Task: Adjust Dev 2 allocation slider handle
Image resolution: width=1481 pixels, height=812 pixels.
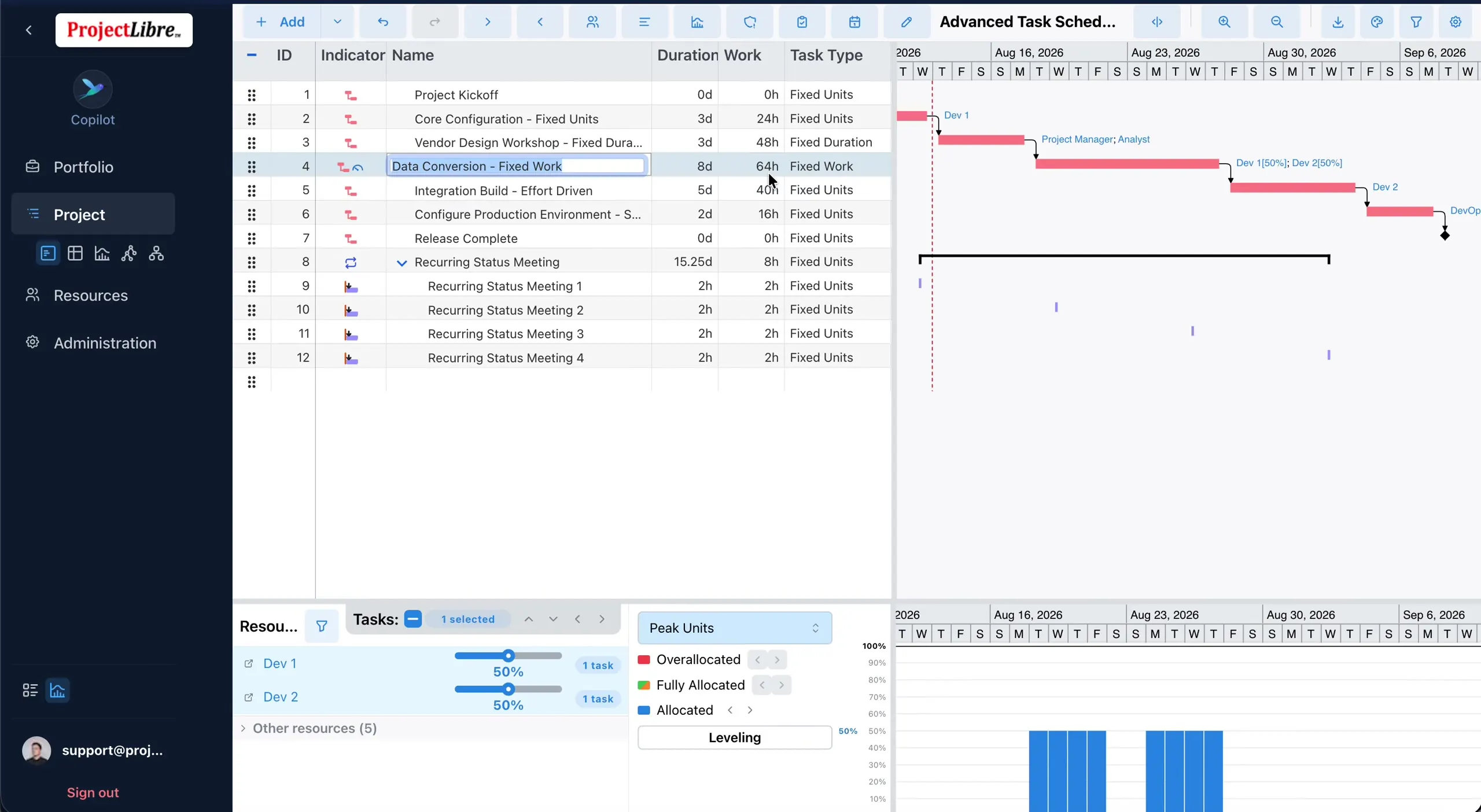Action: coord(509,689)
